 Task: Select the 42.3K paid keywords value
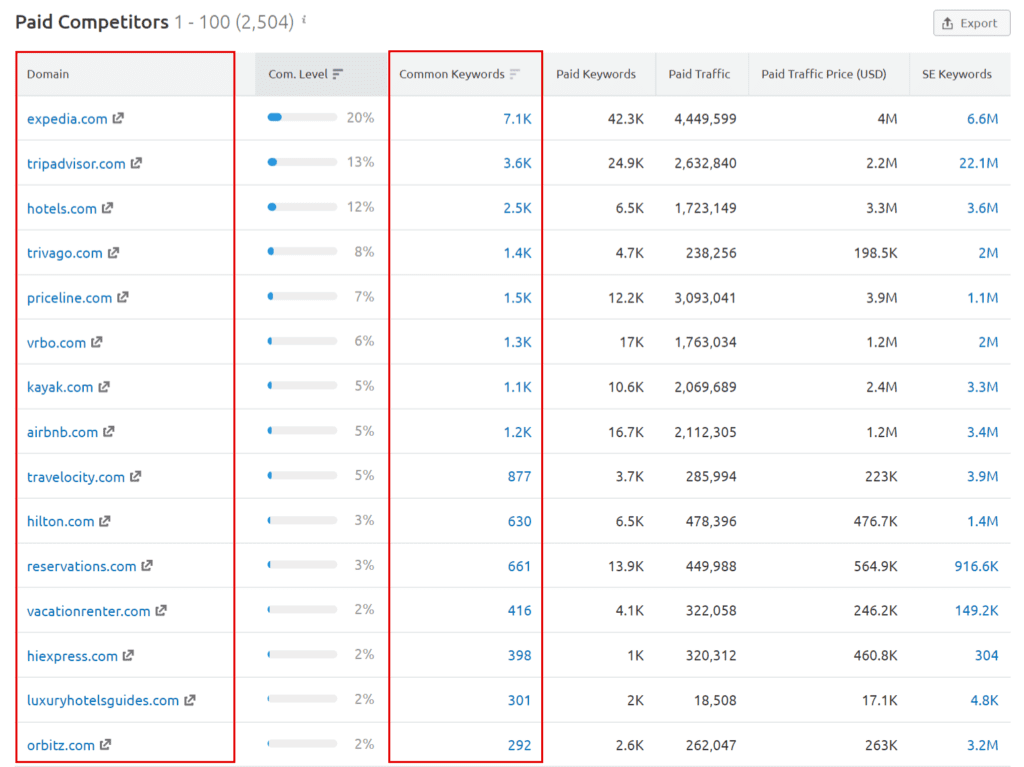coord(625,119)
